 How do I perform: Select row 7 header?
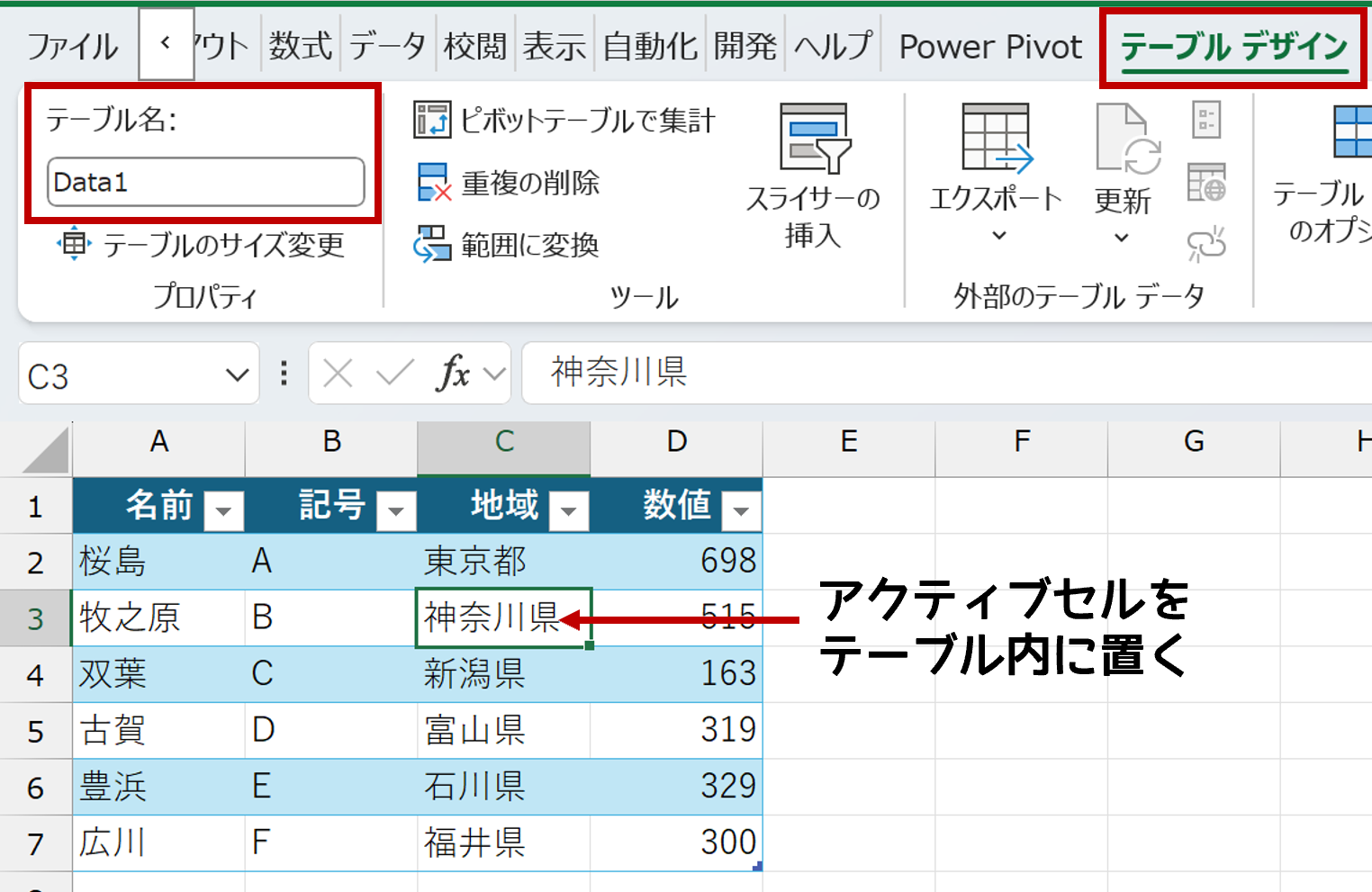click(x=35, y=843)
